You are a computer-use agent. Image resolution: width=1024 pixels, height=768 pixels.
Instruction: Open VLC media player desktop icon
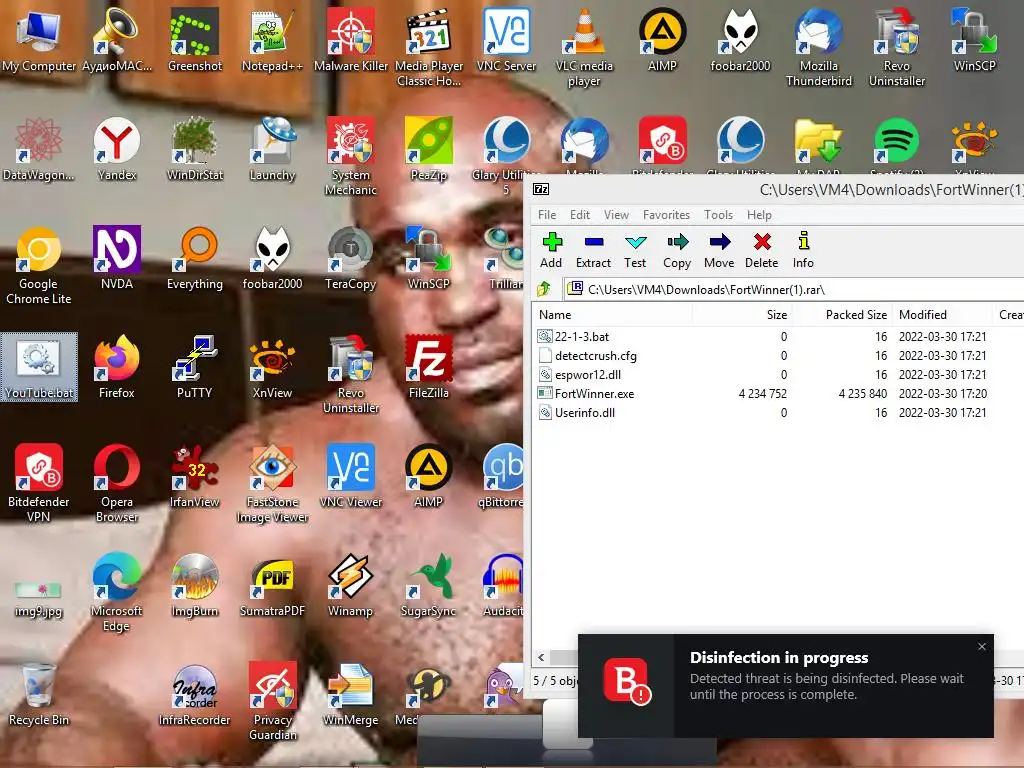(x=584, y=47)
